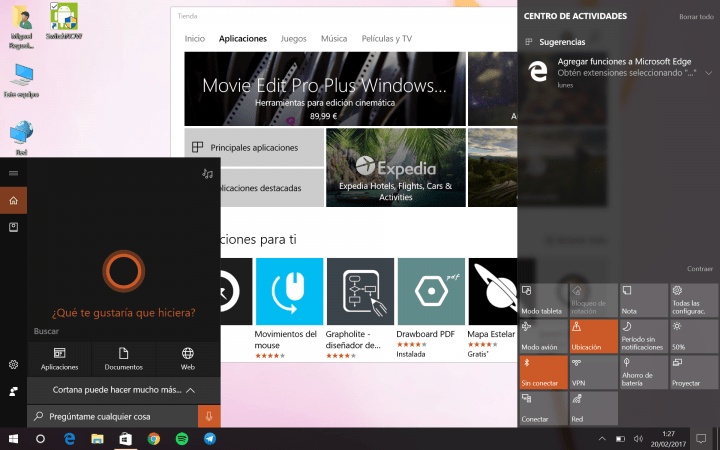Open File Explorer from taskbar
The image size is (720, 450).
(97, 439)
